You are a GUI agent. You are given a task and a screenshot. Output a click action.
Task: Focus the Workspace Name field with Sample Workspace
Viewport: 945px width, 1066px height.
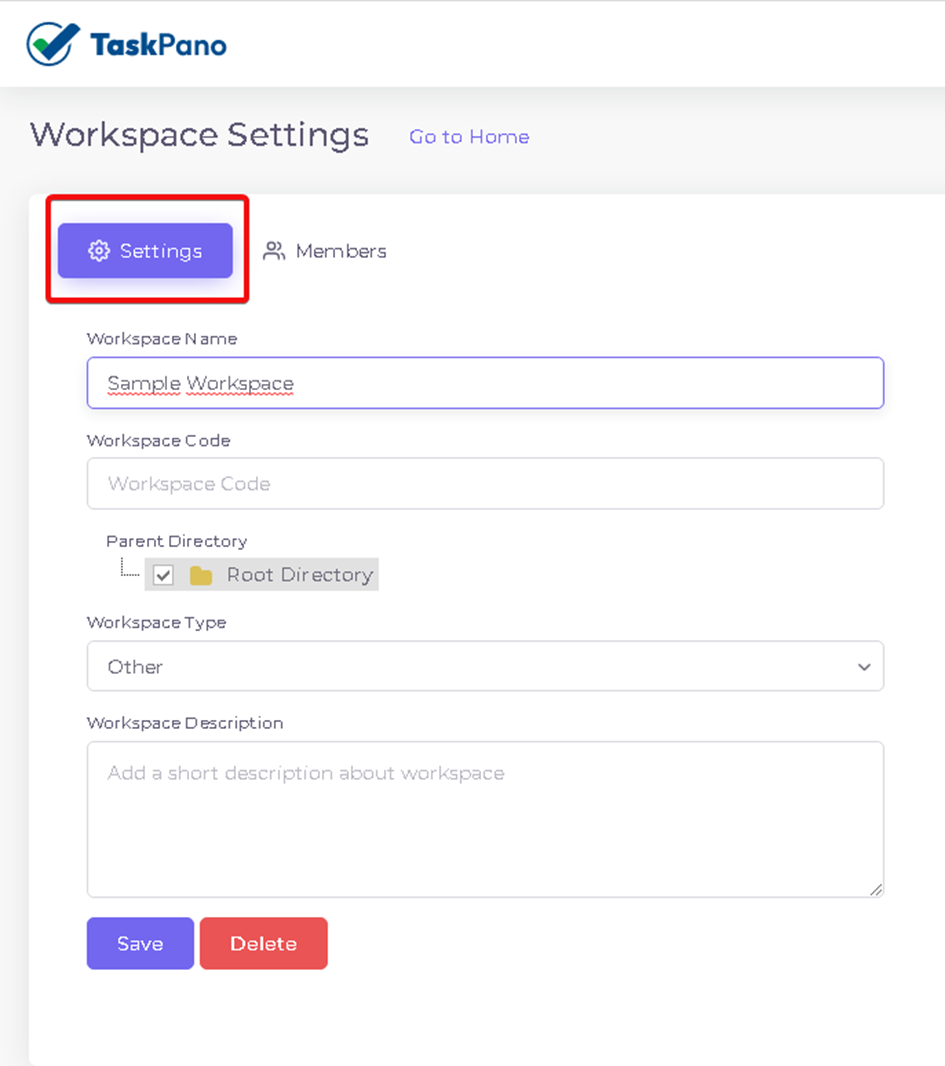pyautogui.click(x=485, y=383)
